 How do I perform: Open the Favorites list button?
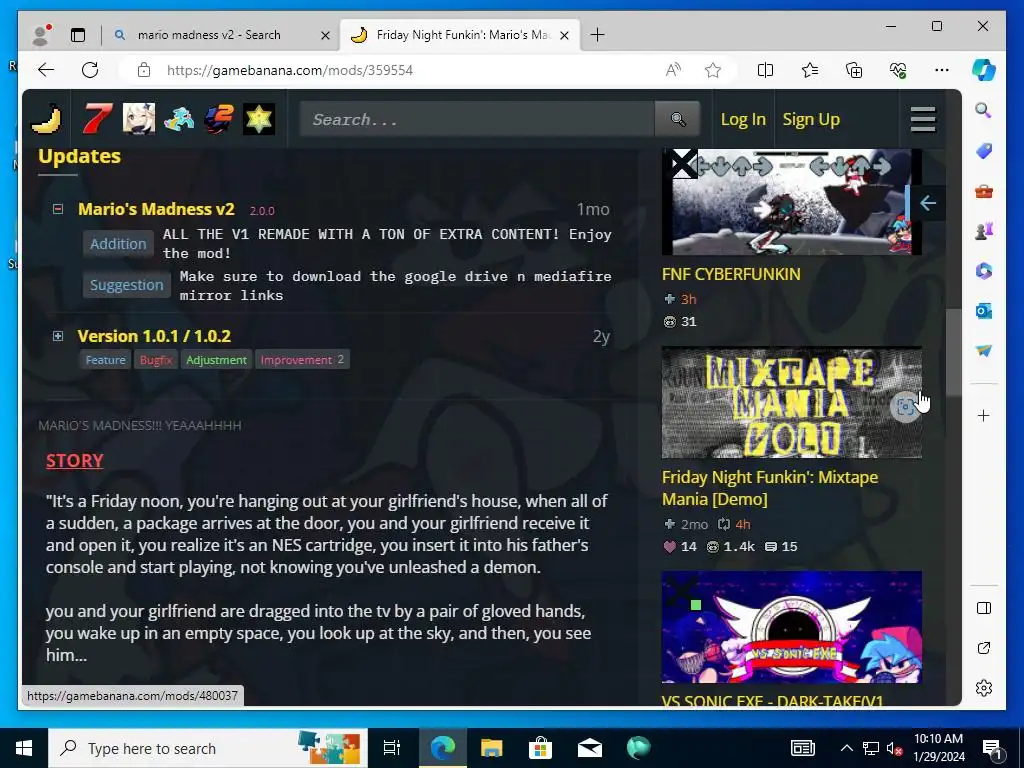tap(810, 70)
